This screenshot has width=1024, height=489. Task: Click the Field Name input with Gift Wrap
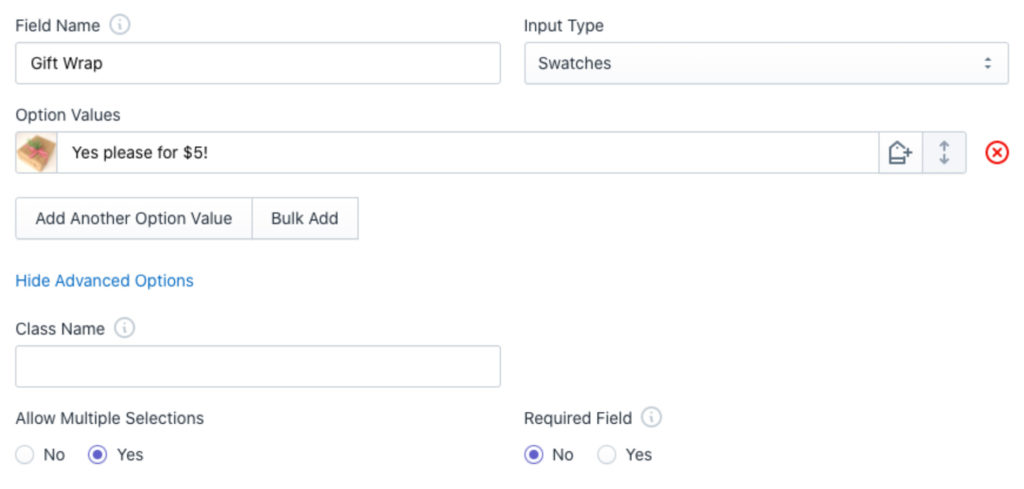[x=257, y=63]
